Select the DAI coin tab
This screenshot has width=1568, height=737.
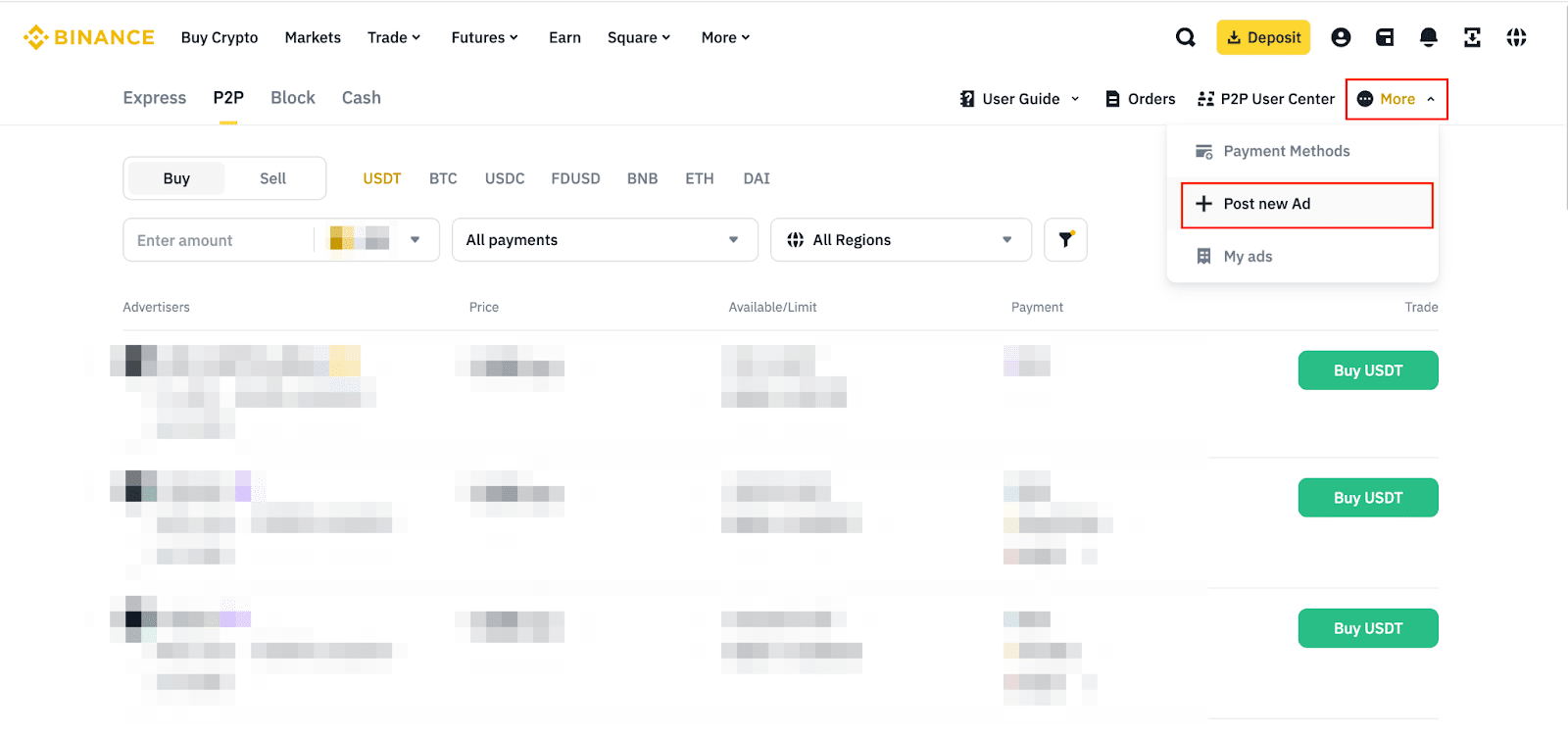pos(757,178)
